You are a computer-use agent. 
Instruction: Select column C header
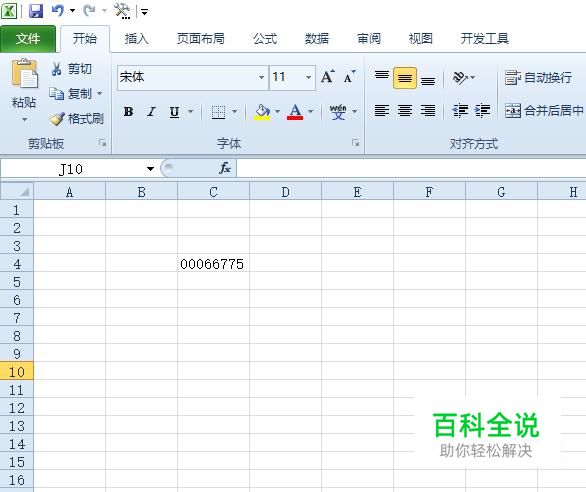click(213, 192)
